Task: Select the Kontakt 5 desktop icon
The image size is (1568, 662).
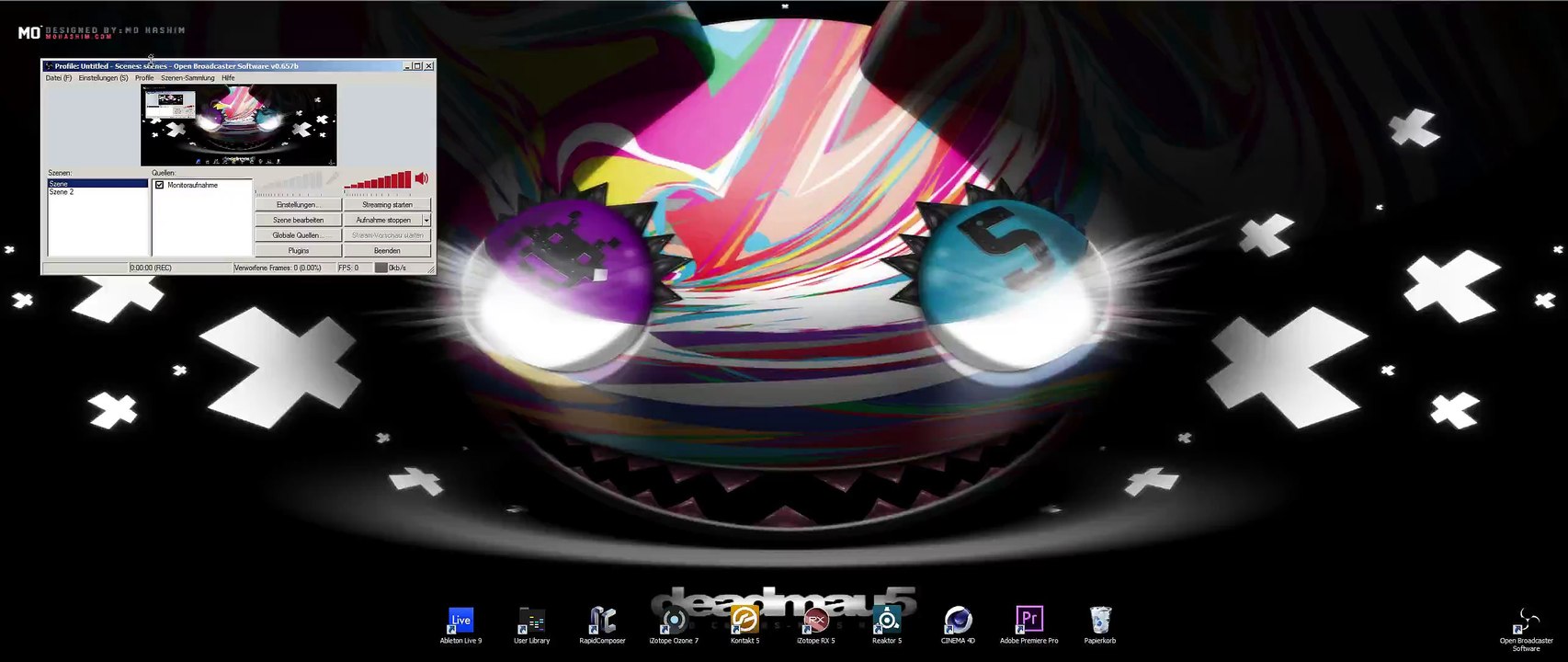Action: [x=744, y=625]
